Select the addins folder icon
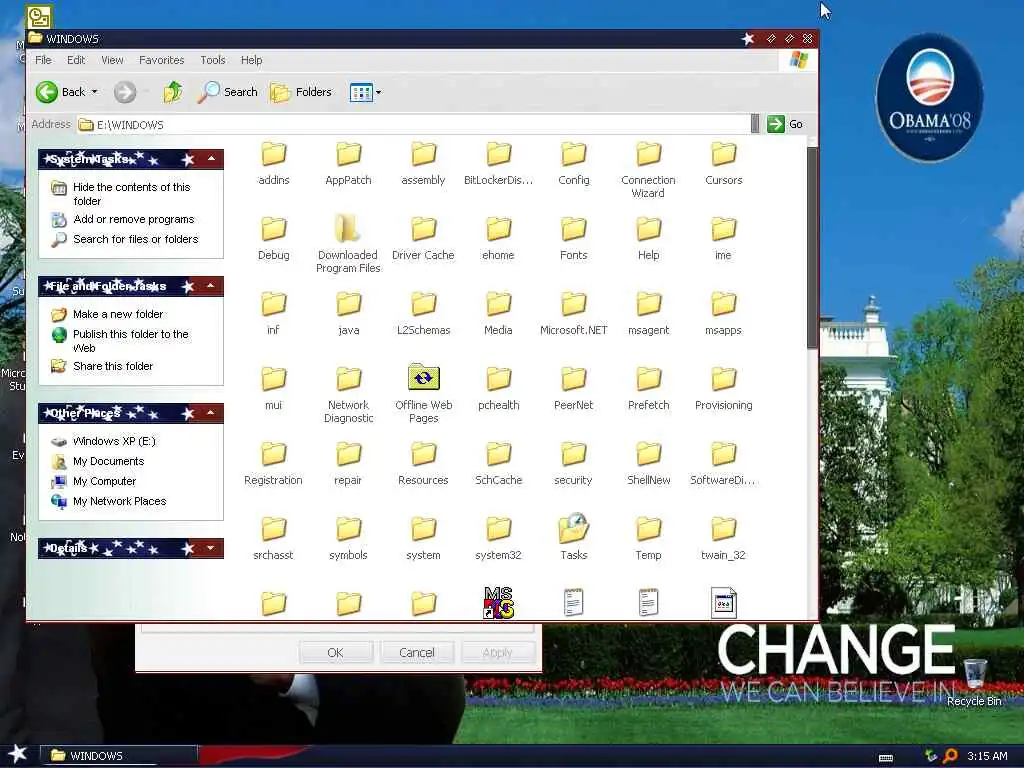The width and height of the screenshot is (1024, 768). [x=274, y=154]
